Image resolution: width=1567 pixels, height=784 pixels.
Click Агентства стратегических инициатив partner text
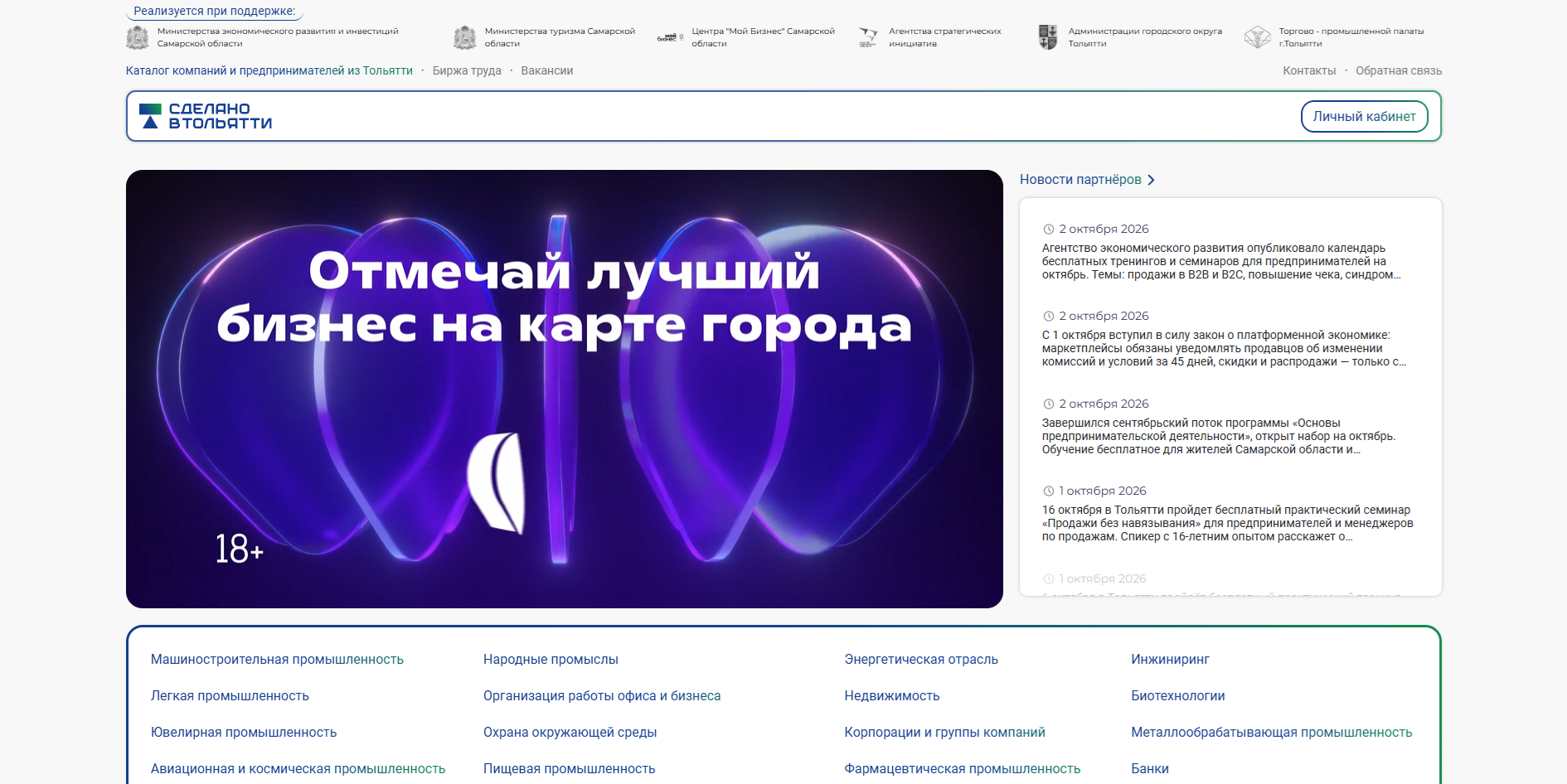click(x=945, y=37)
